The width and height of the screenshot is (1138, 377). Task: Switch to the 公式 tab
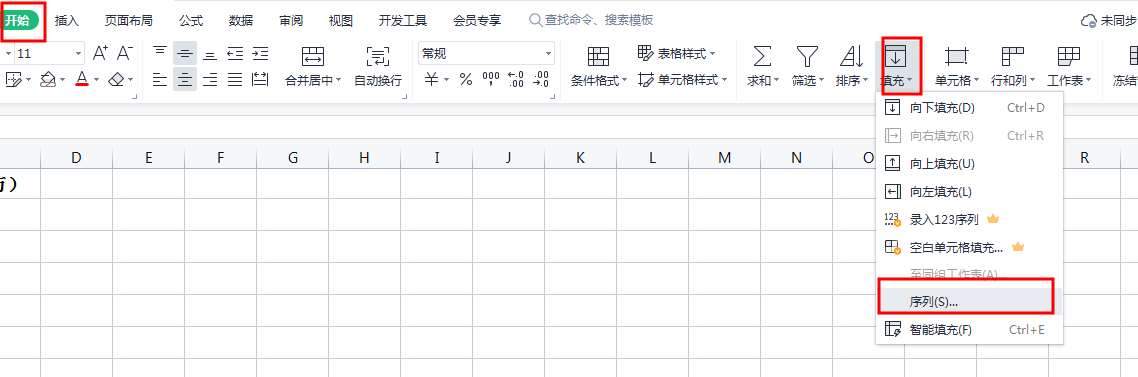[x=191, y=21]
